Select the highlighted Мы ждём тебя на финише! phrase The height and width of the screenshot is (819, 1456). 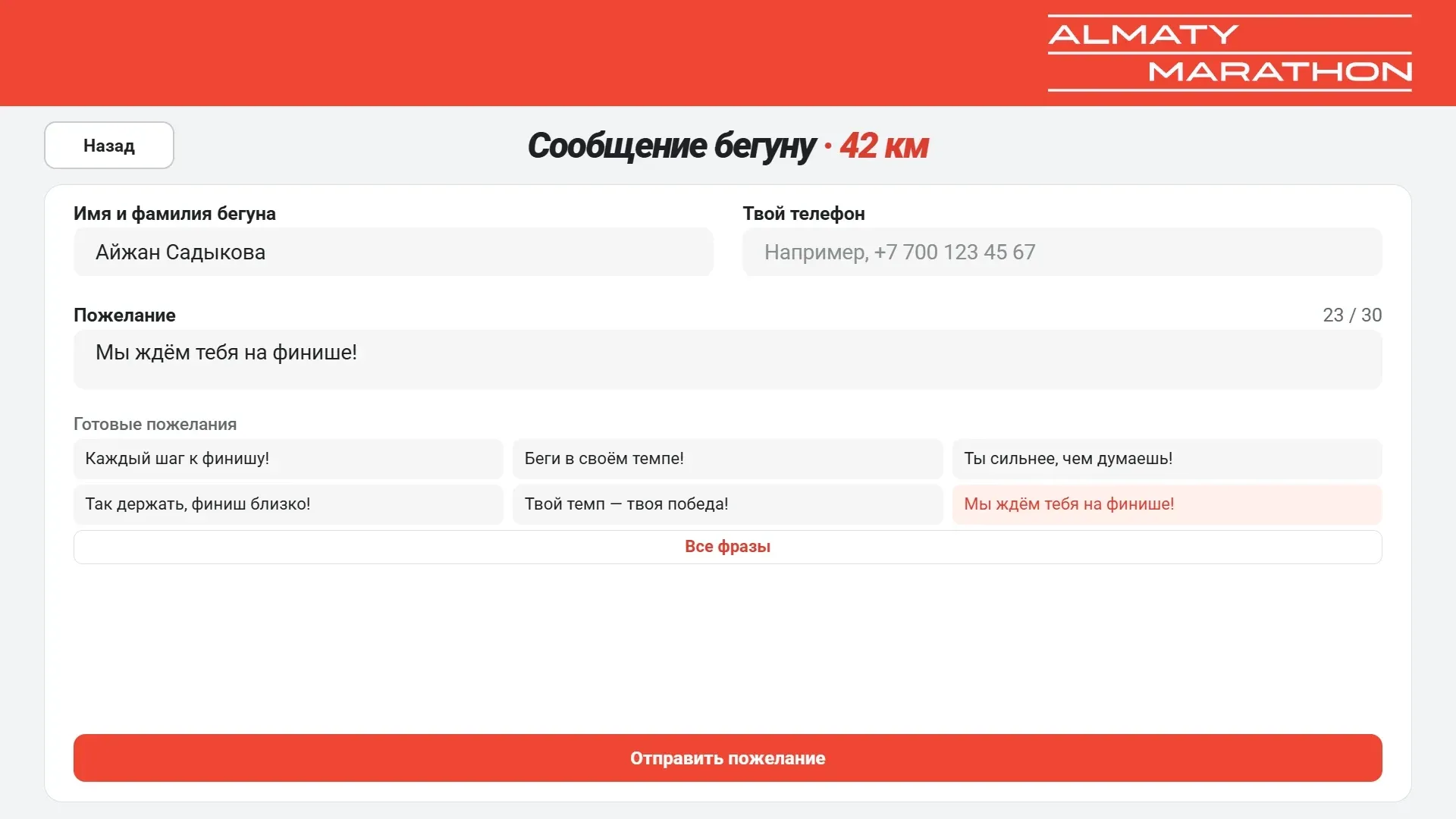pos(1167,504)
